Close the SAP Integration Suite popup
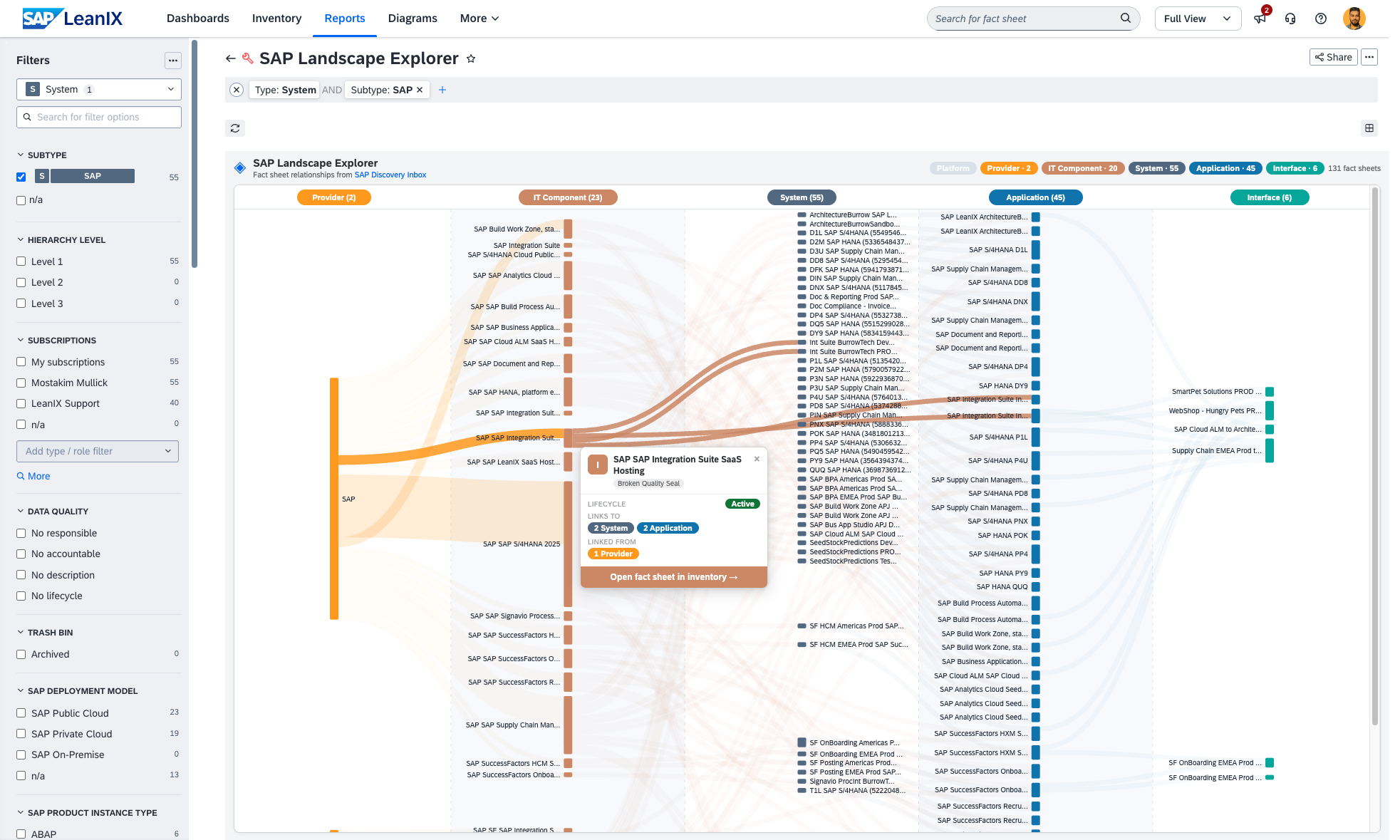Viewport: 1400px width, 840px height. (x=757, y=459)
